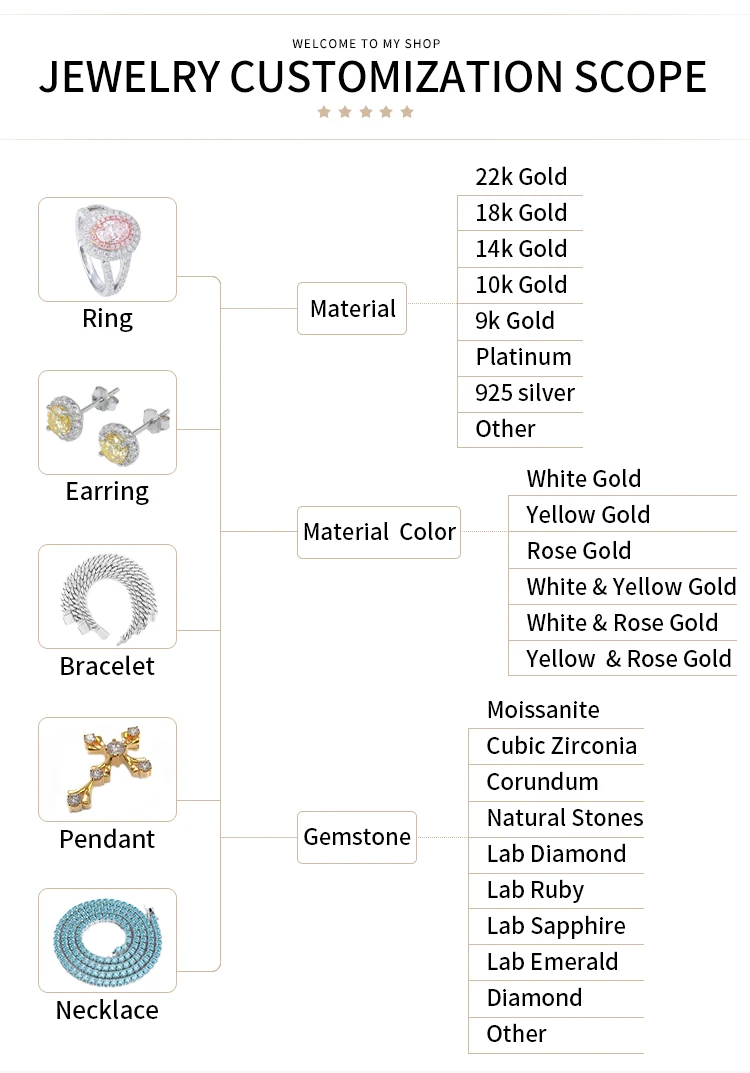Pick Moissanite gemstone option

(x=543, y=710)
